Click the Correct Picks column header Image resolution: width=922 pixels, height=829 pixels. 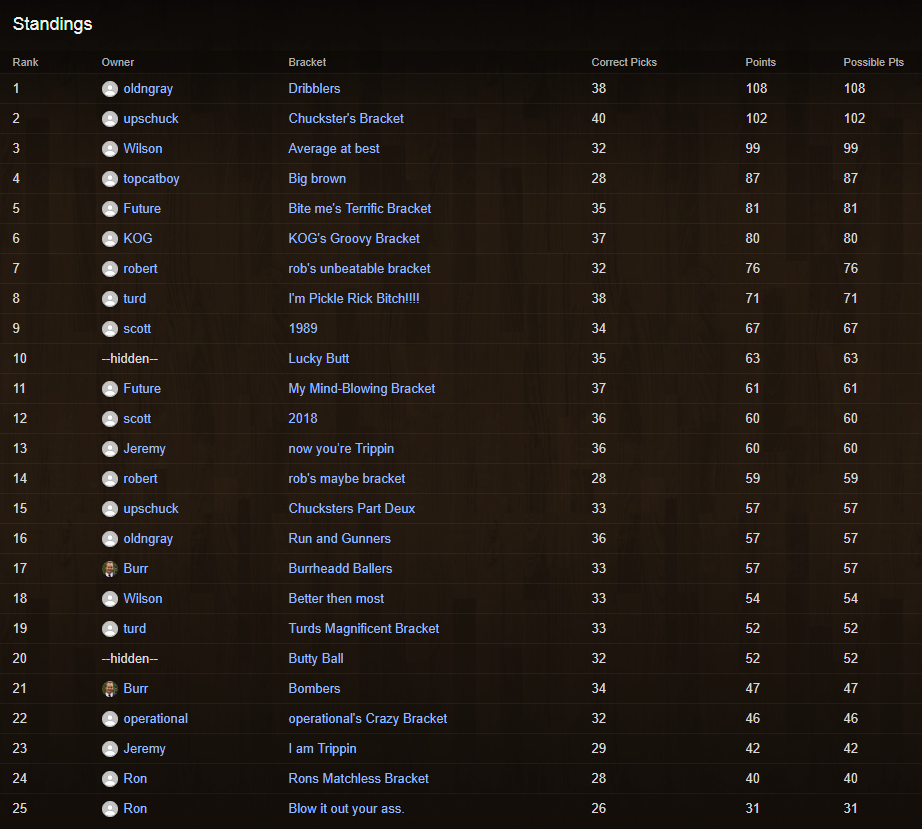(x=624, y=62)
